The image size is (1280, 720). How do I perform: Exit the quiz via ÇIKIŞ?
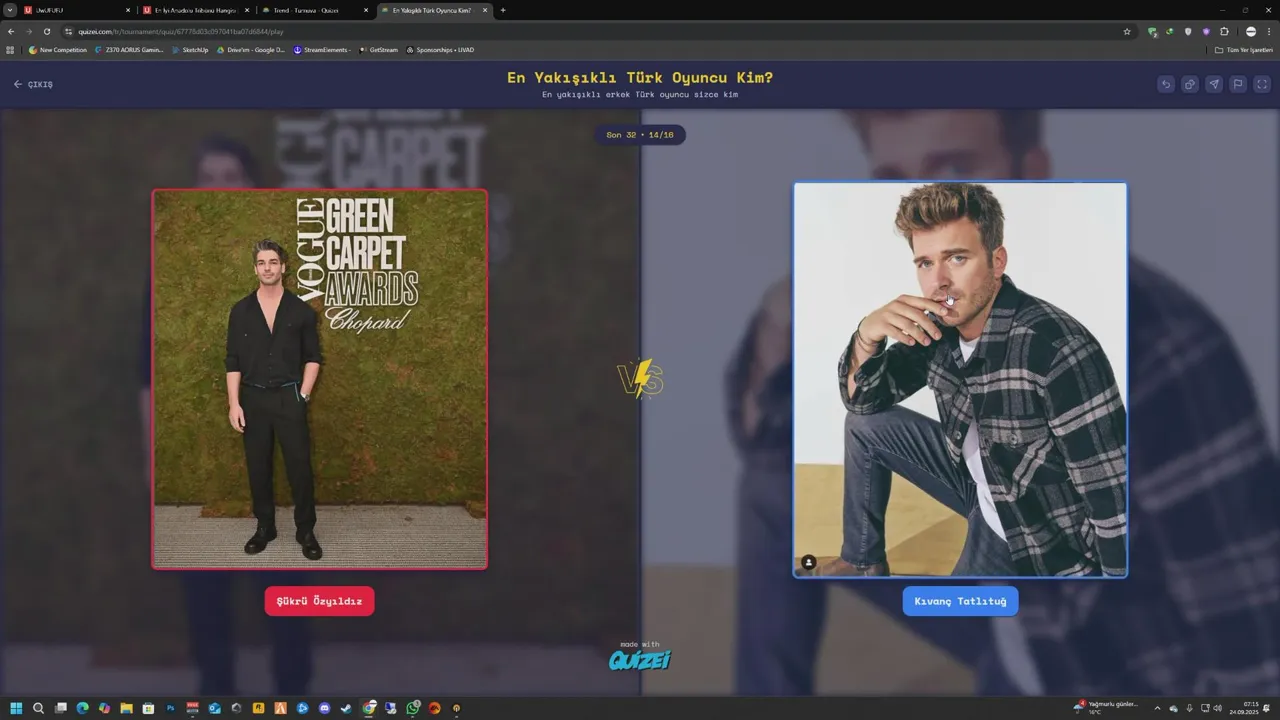[33, 84]
